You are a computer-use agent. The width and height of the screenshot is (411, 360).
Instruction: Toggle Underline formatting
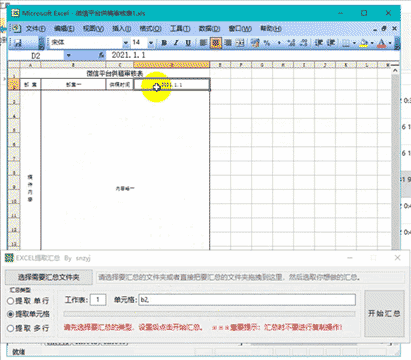click(x=188, y=43)
